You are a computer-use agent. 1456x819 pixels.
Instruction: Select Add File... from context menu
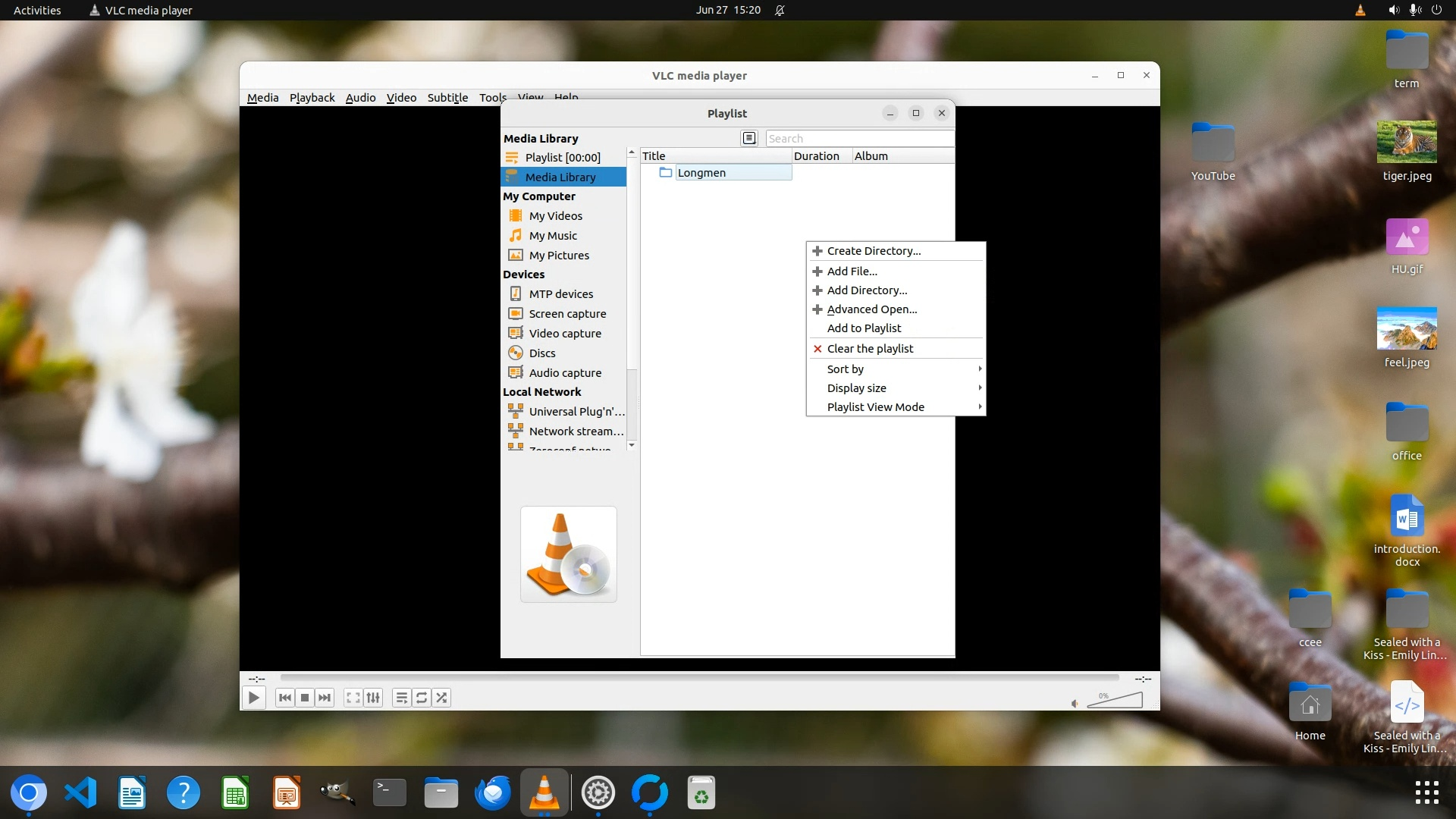[852, 271]
